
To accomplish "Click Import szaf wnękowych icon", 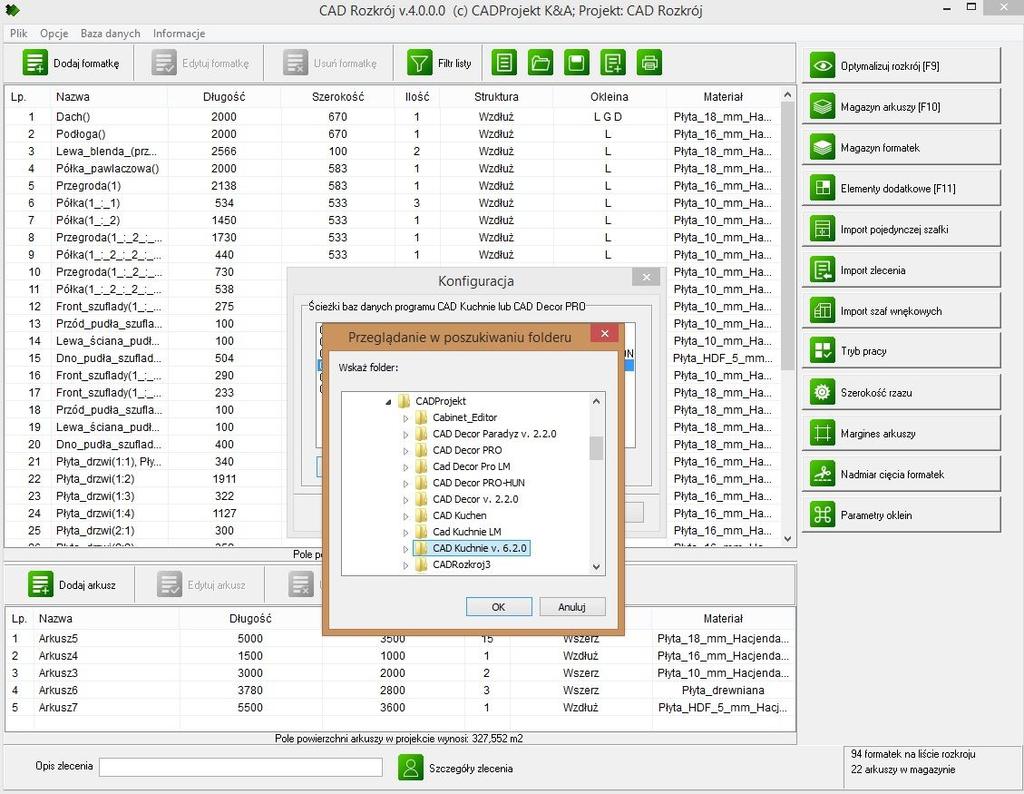I will 822,311.
